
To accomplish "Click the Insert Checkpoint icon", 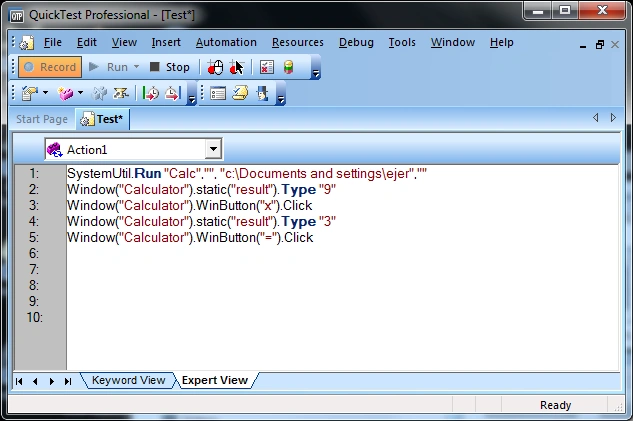I will (x=29, y=94).
